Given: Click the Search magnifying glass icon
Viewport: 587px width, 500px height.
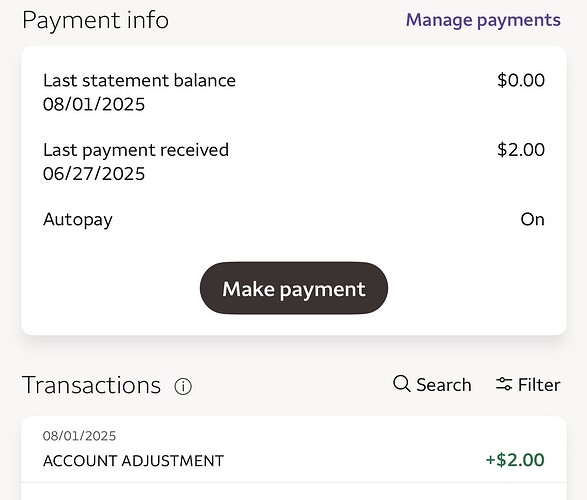Looking at the screenshot, I should click(402, 384).
